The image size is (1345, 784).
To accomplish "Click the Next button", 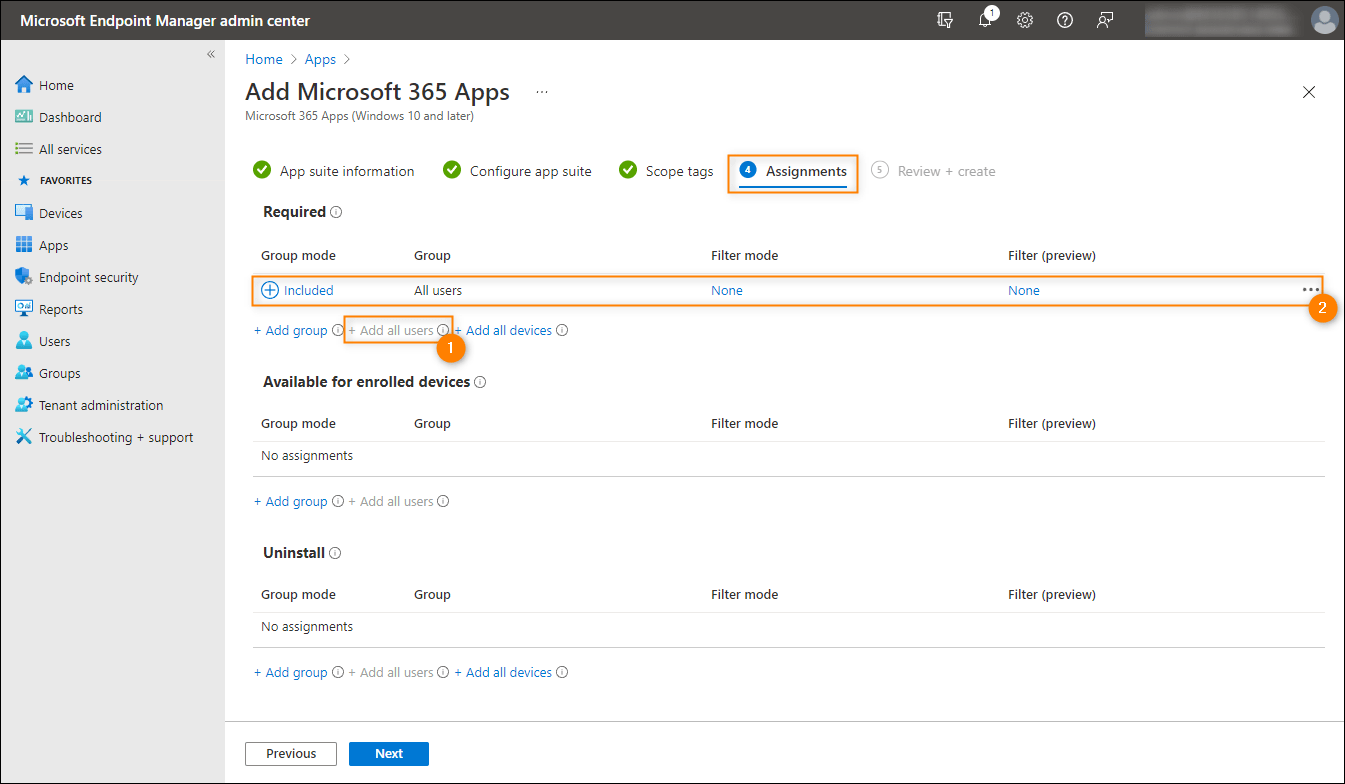I will tap(388, 753).
